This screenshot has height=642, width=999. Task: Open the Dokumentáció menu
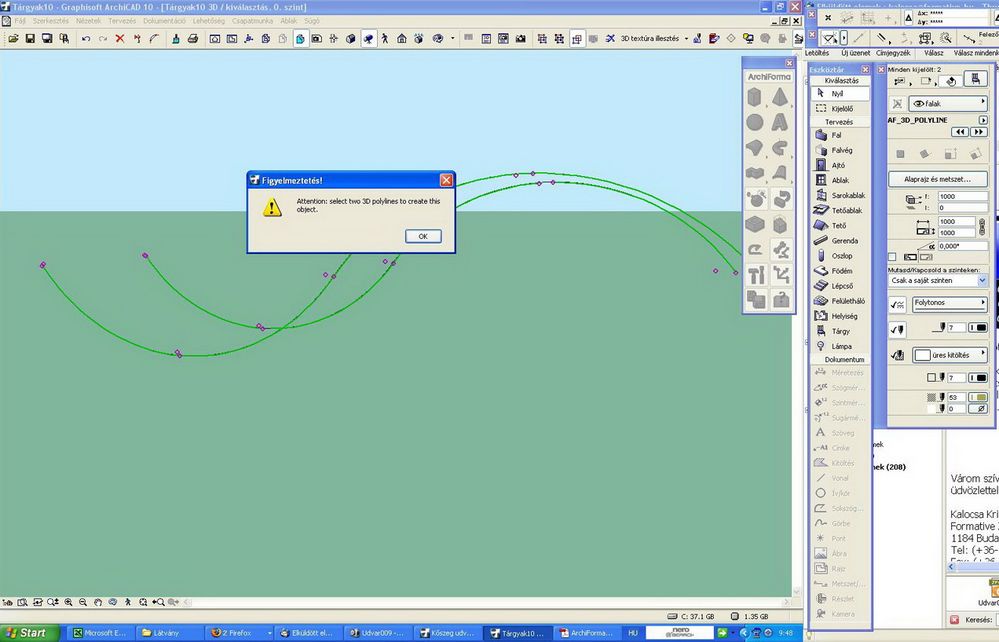[x=164, y=21]
